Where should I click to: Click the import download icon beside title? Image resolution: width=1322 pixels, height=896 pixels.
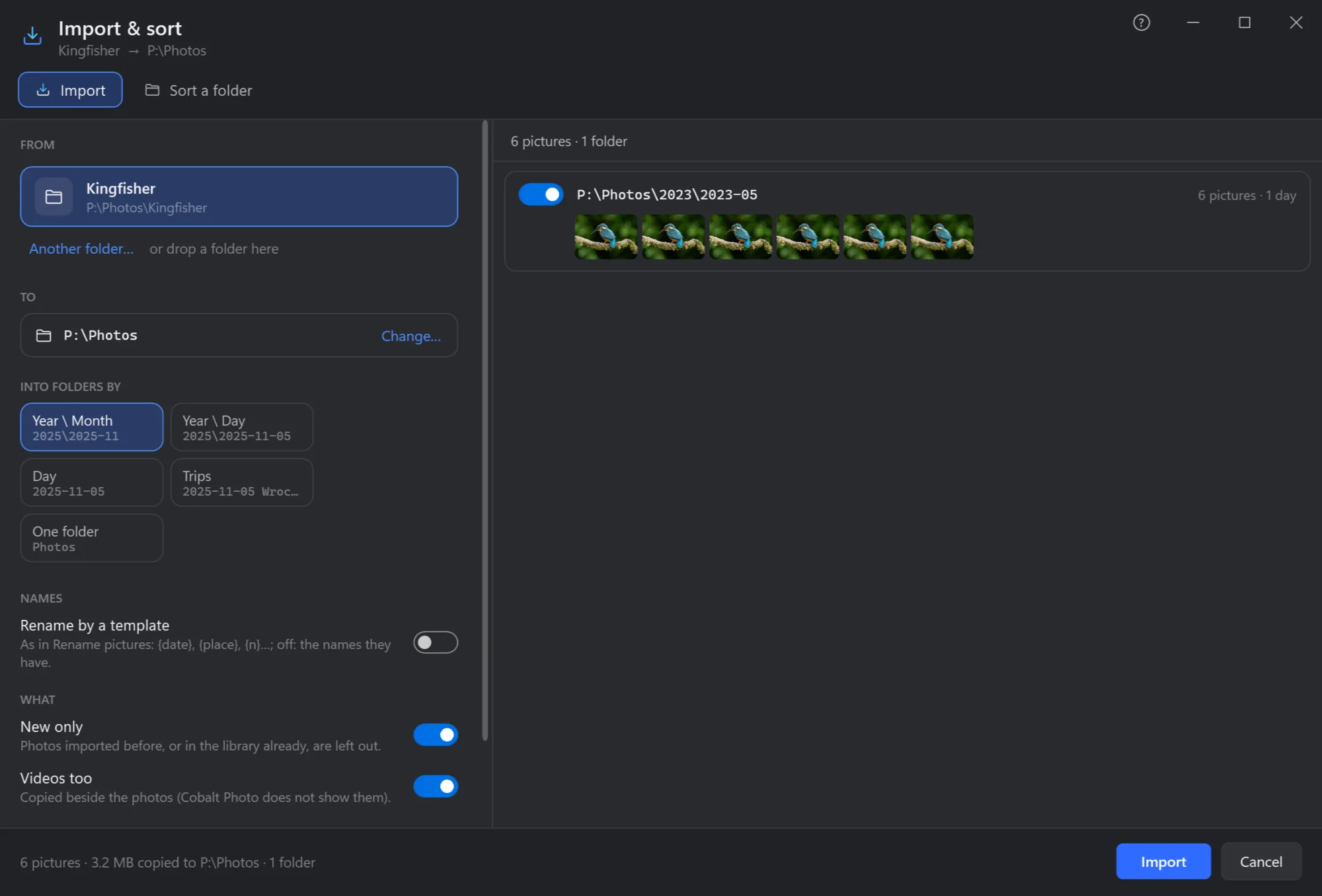click(x=32, y=36)
